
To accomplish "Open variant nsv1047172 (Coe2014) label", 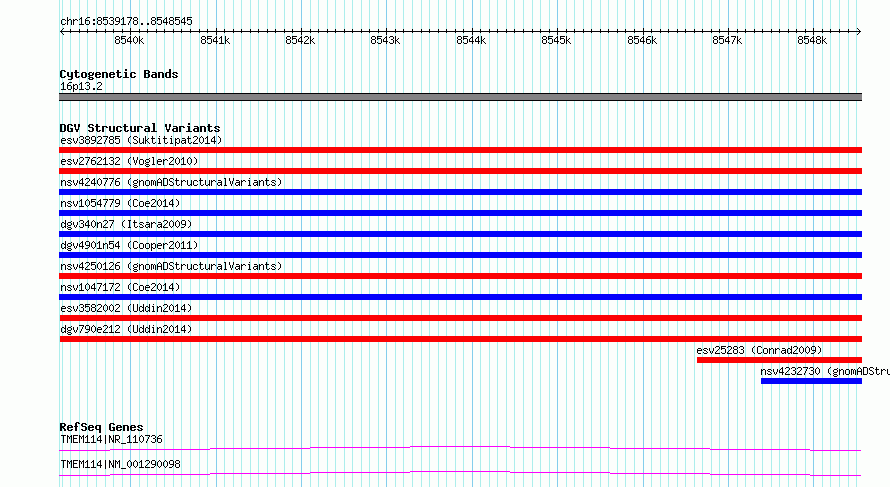I will (x=120, y=287).
